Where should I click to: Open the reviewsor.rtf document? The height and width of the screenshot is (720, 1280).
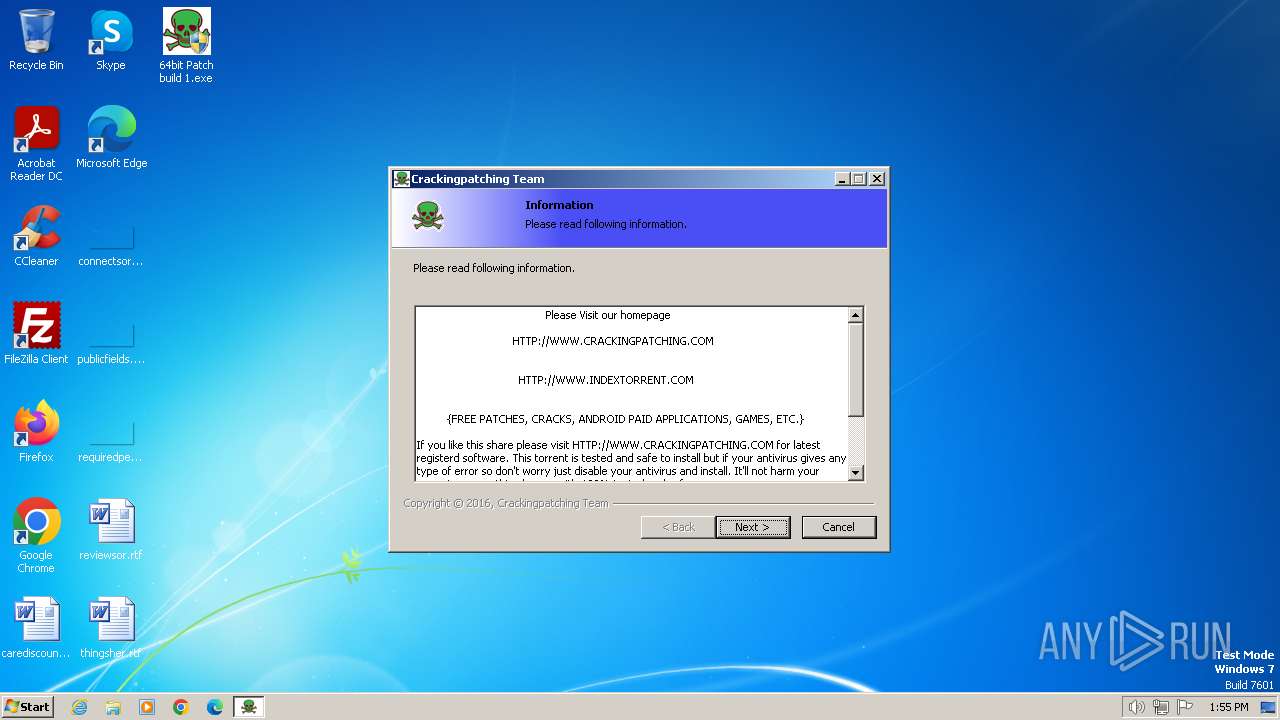point(111,530)
